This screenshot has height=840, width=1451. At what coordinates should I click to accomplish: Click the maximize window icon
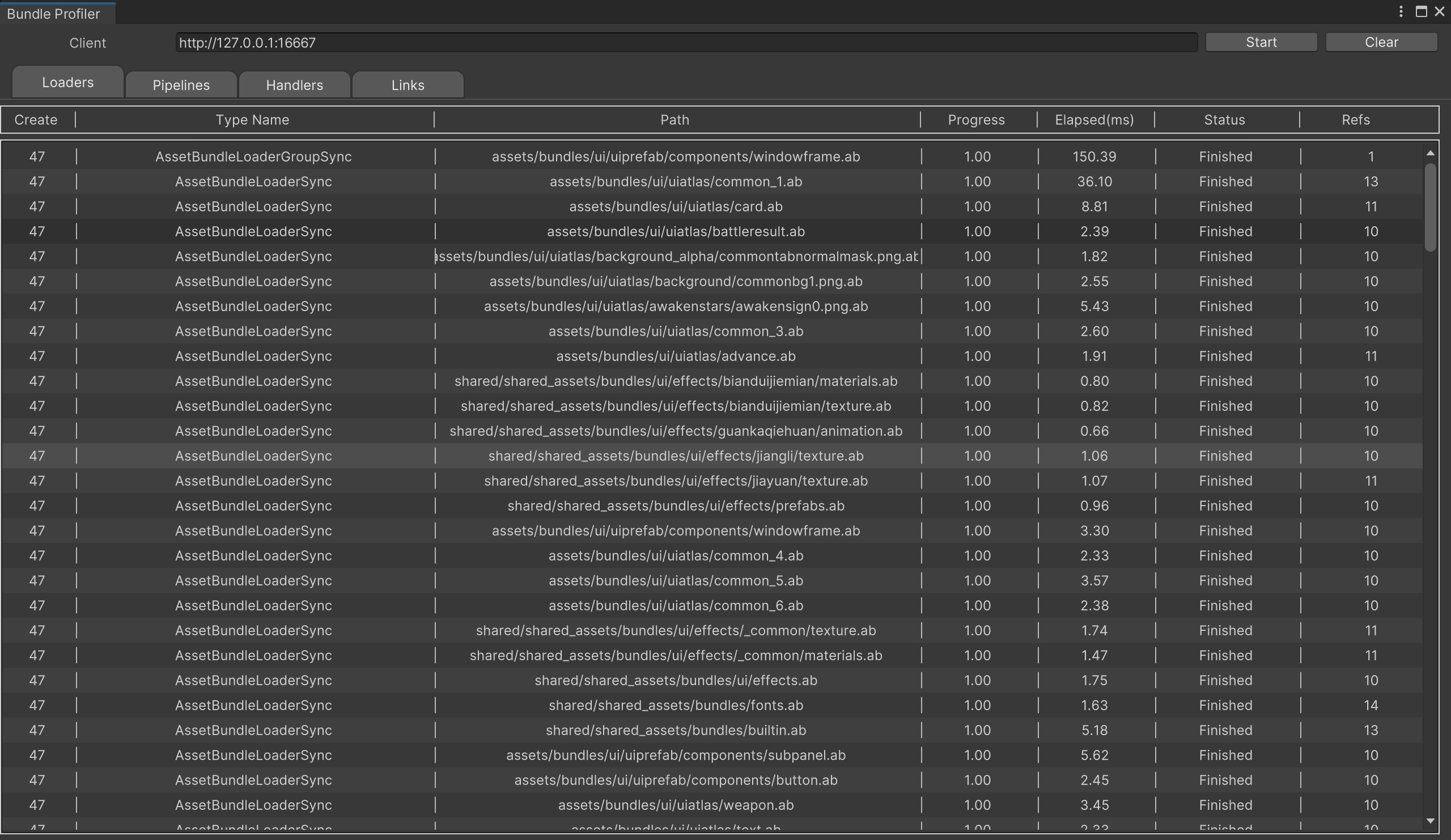coord(1420,12)
